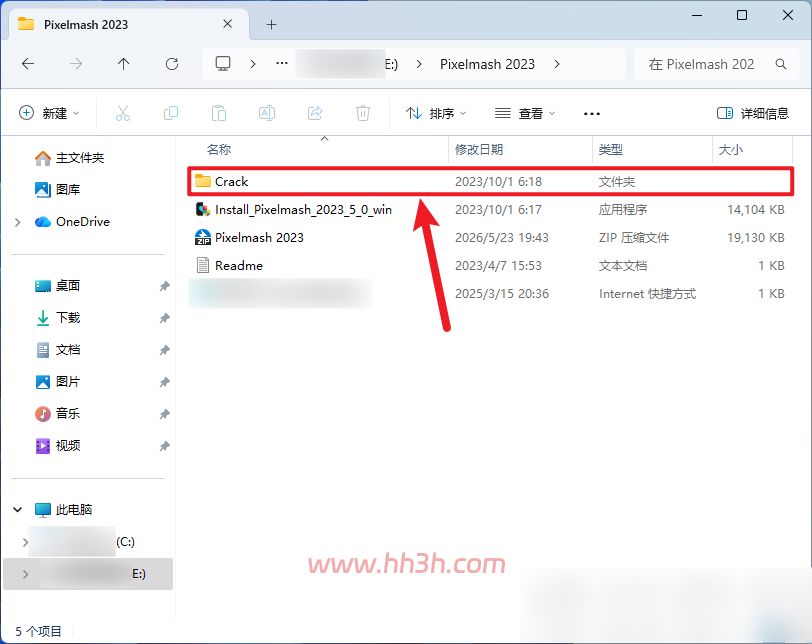Expand hidden path ellipsis in address bar

pos(282,63)
